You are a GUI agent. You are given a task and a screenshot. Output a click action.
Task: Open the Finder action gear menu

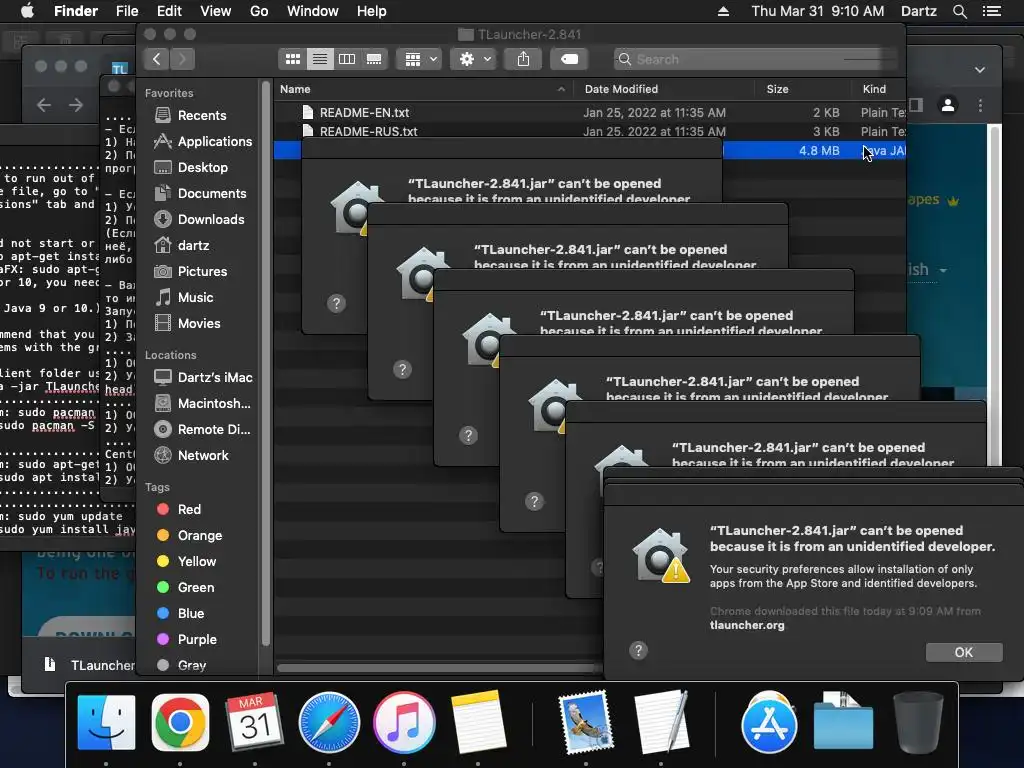(x=474, y=59)
